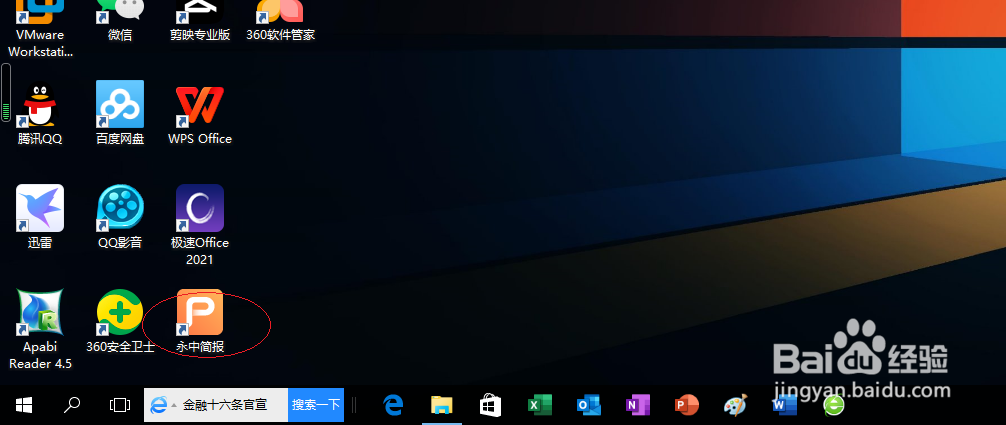Click the IE logo in search bar
This screenshot has height=425, width=1006.
[x=158, y=405]
